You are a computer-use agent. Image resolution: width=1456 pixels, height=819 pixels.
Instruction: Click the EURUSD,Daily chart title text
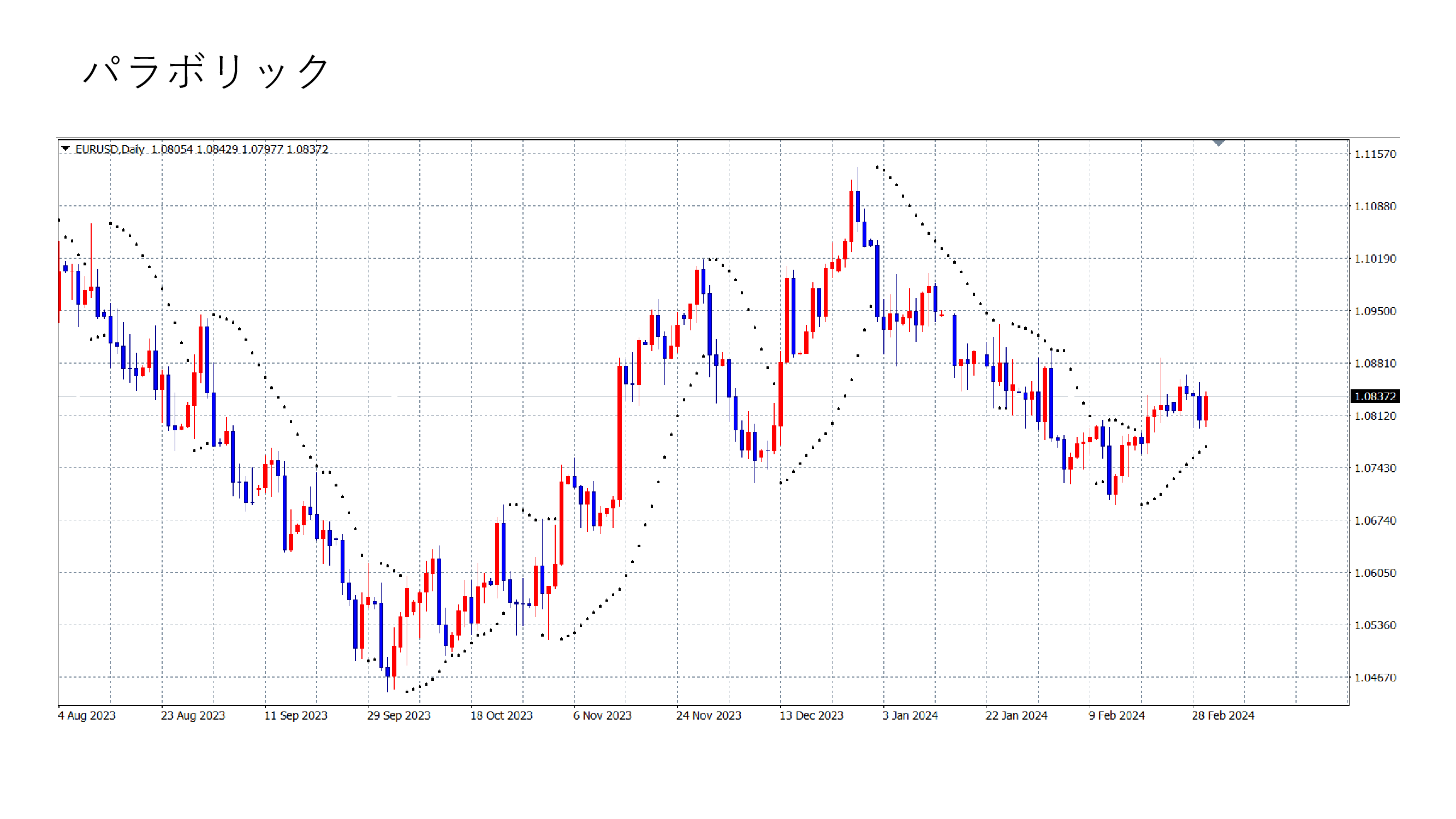[x=110, y=149]
